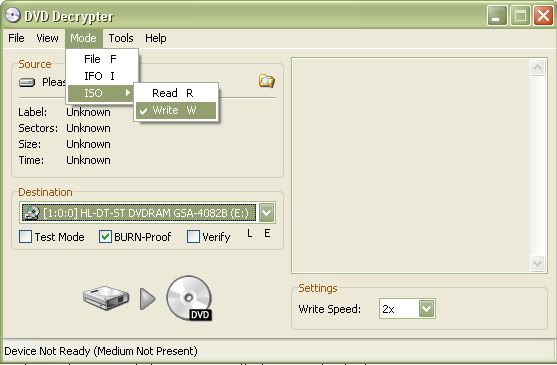
Task: Open the Tools menu
Action: [x=121, y=38]
